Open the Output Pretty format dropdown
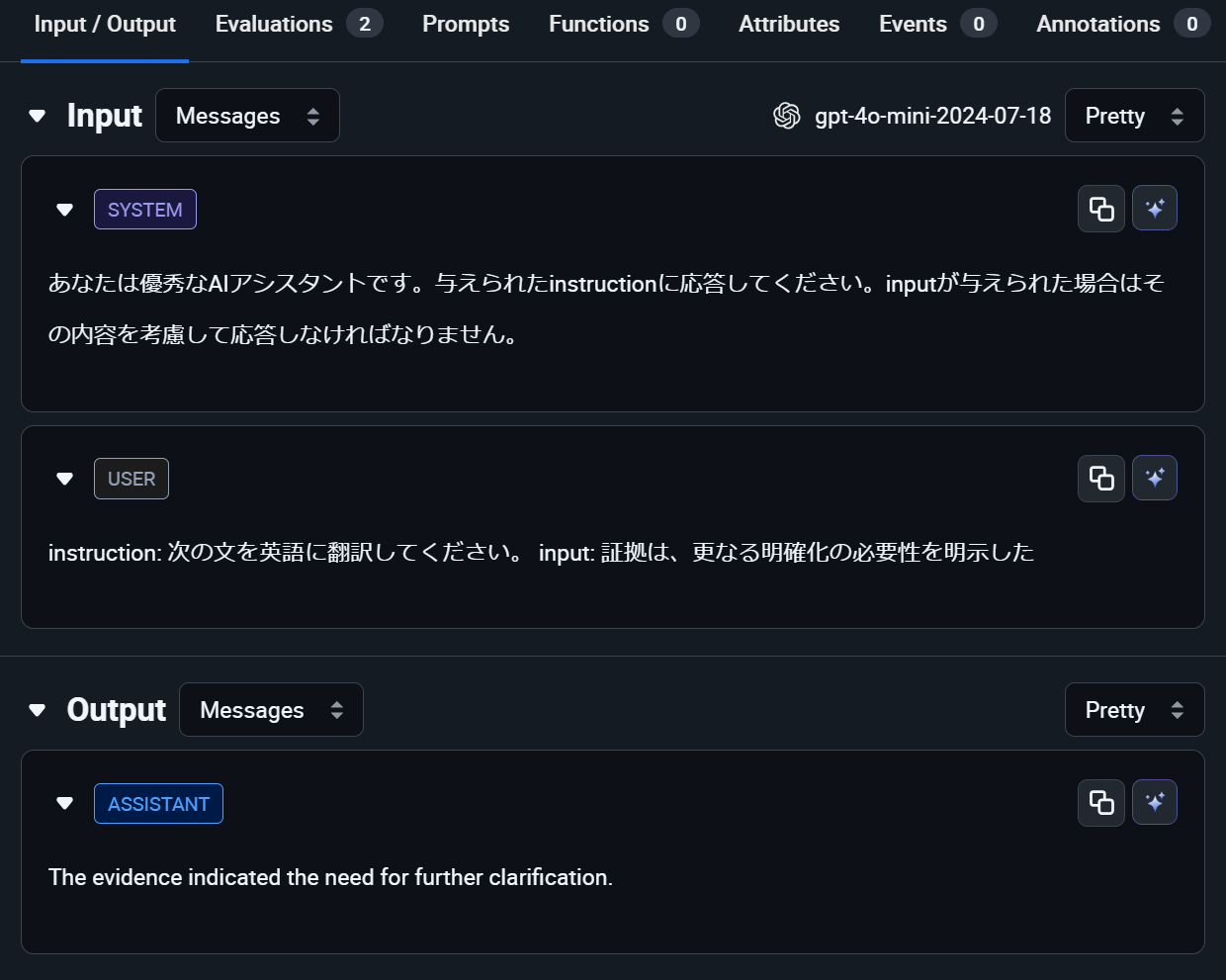The height and width of the screenshot is (980, 1226). [1134, 710]
